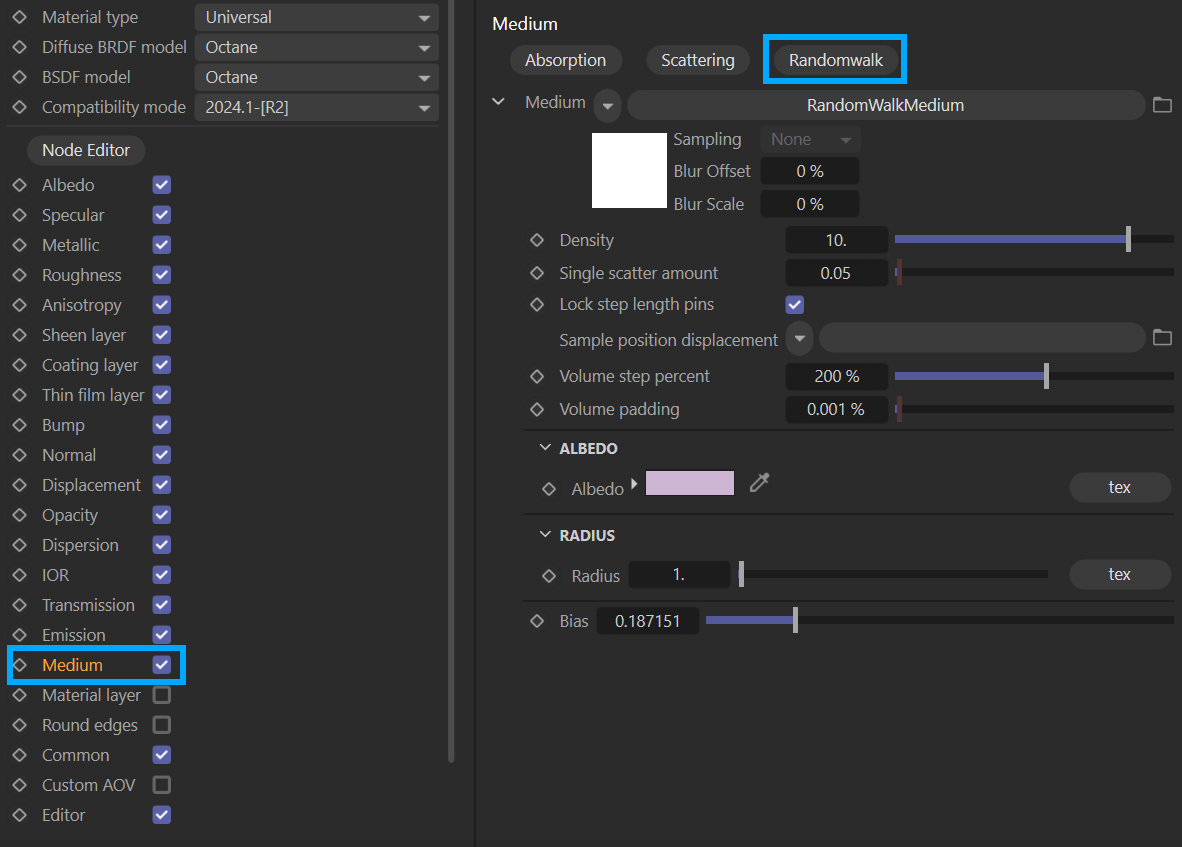Switch to the Scattering medium tab
Viewport: 1182px width, 847px height.
[697, 60]
